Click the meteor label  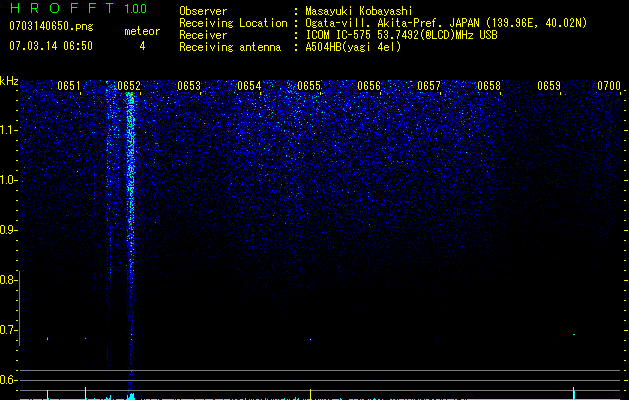coord(142,31)
